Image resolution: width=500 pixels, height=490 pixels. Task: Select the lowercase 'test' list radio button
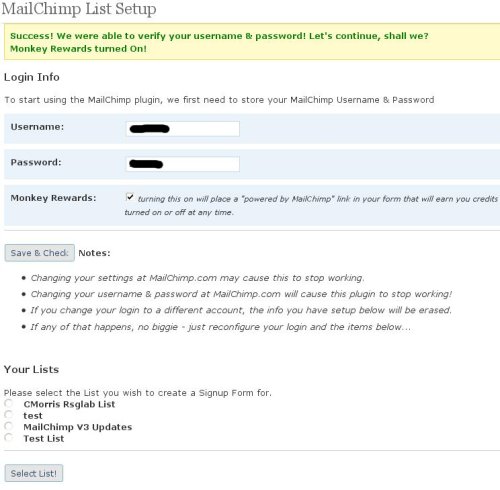point(9,415)
